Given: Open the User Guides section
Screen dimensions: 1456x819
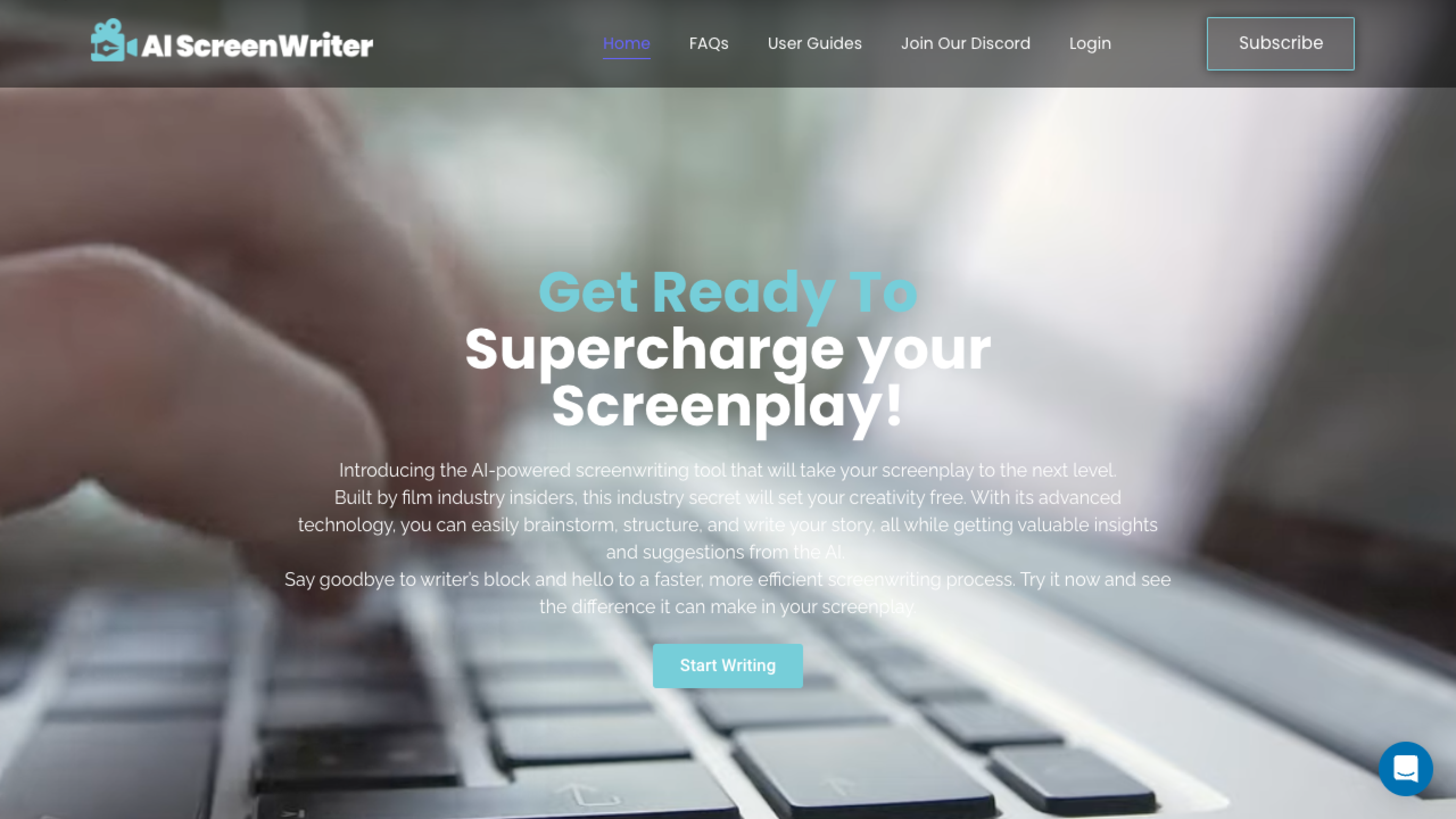Looking at the screenshot, I should [814, 43].
